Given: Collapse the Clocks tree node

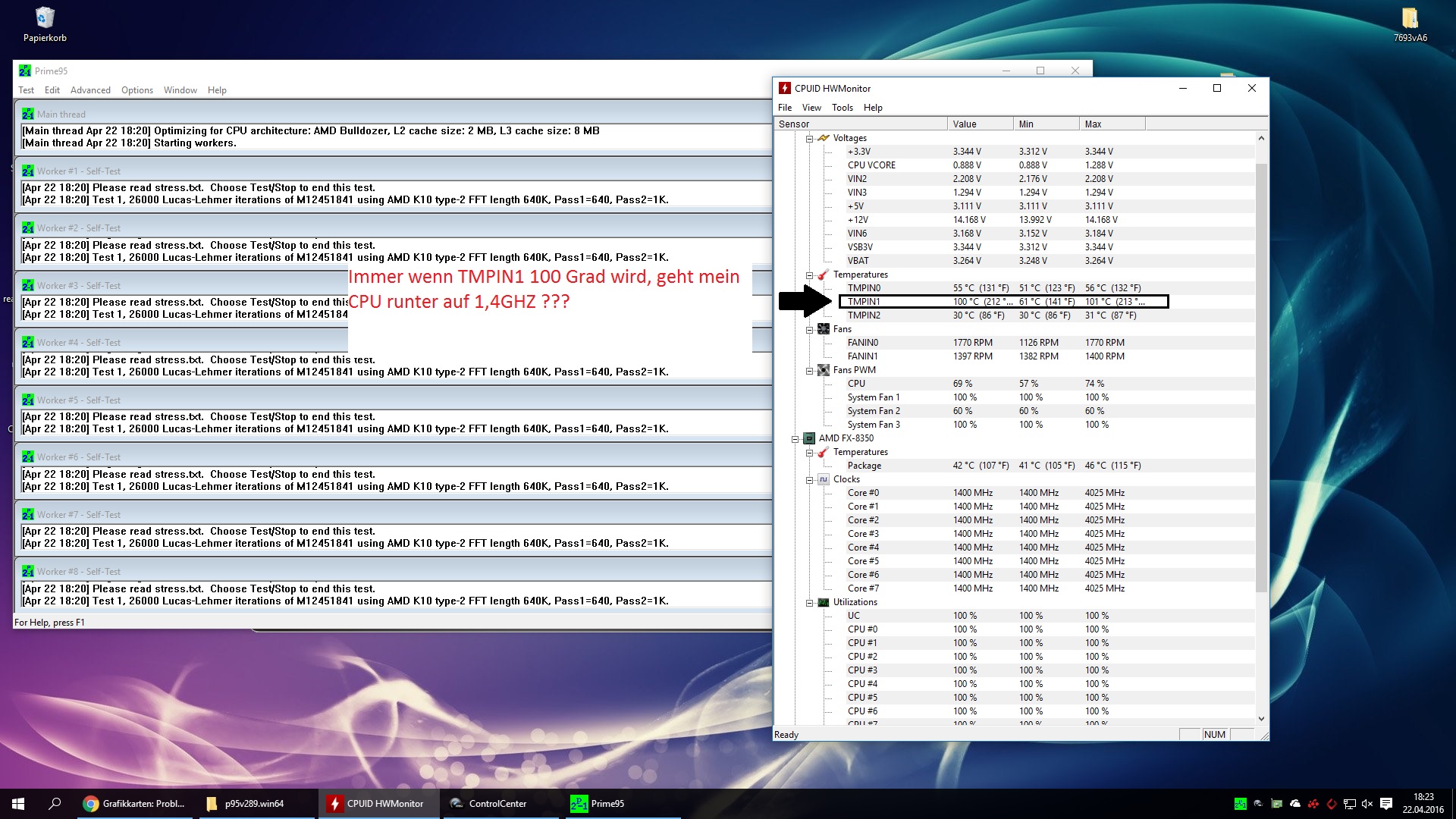Looking at the screenshot, I should pyautogui.click(x=809, y=480).
